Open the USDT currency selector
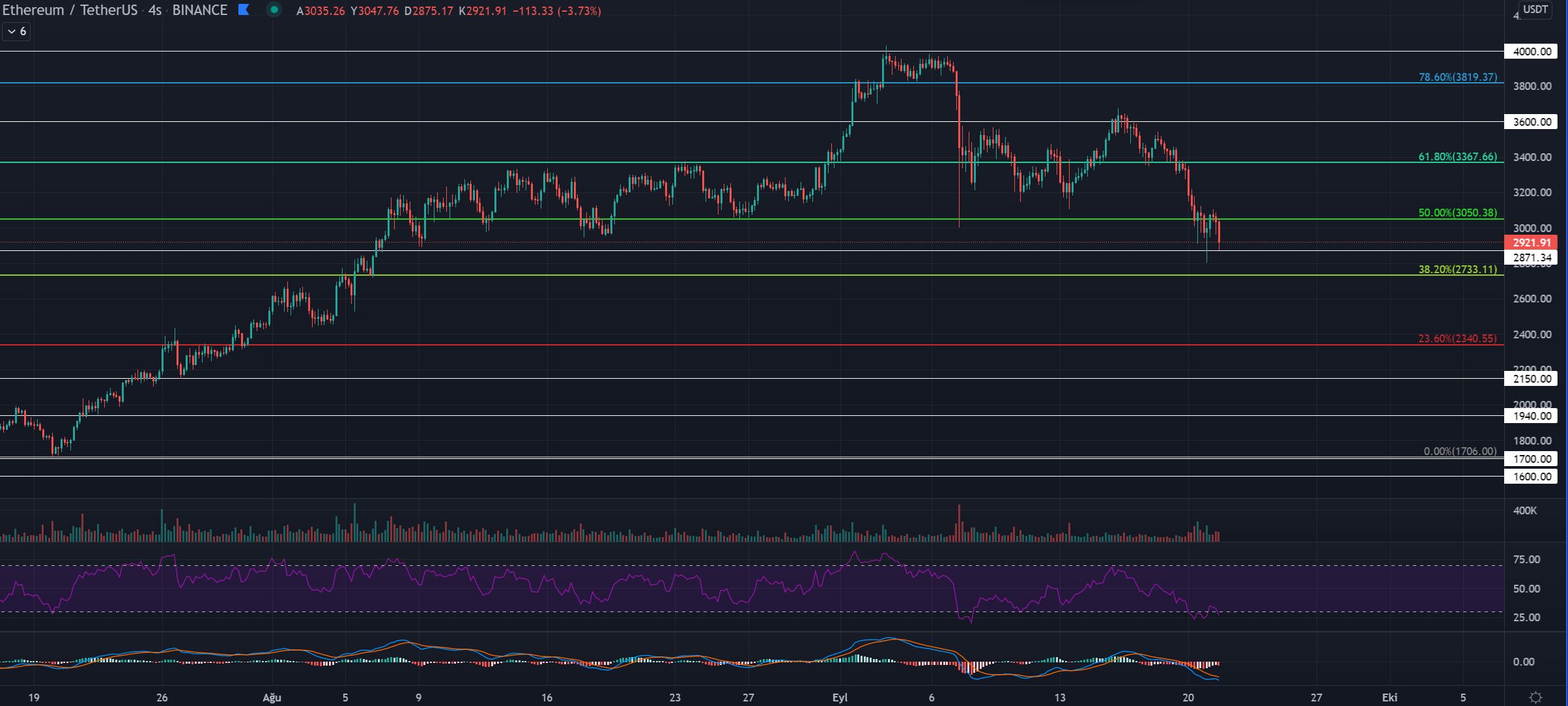Image resolution: width=1568 pixels, height=706 pixels. tap(1535, 10)
